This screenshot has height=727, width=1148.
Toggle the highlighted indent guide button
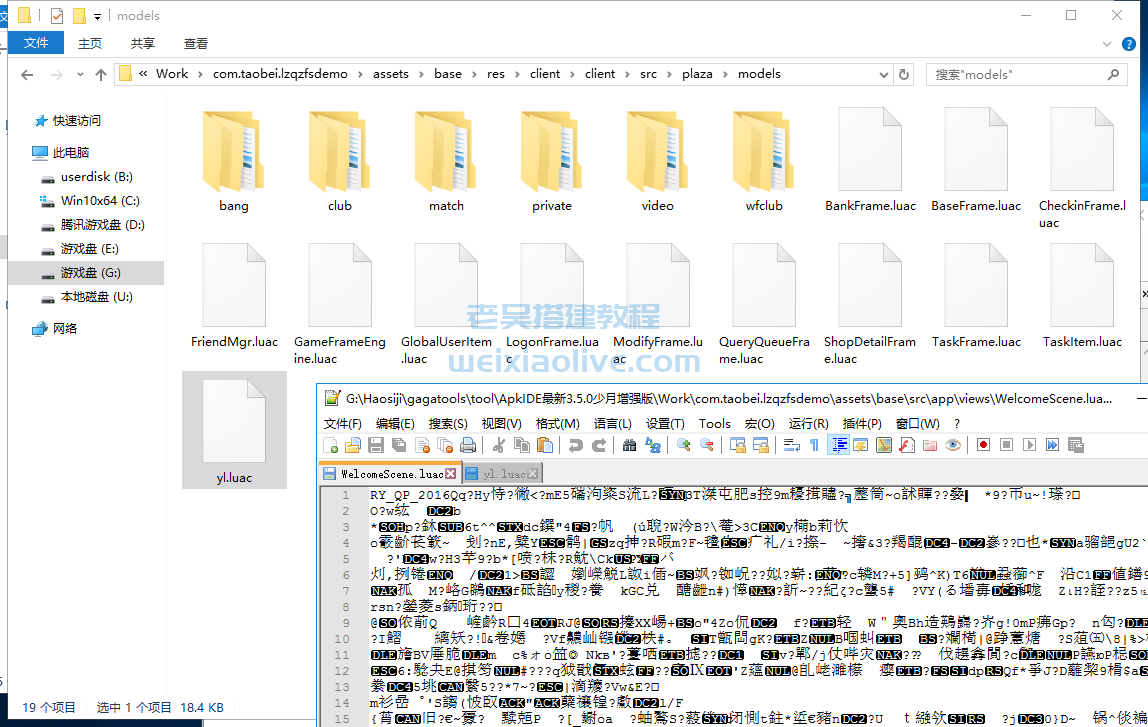tap(839, 445)
